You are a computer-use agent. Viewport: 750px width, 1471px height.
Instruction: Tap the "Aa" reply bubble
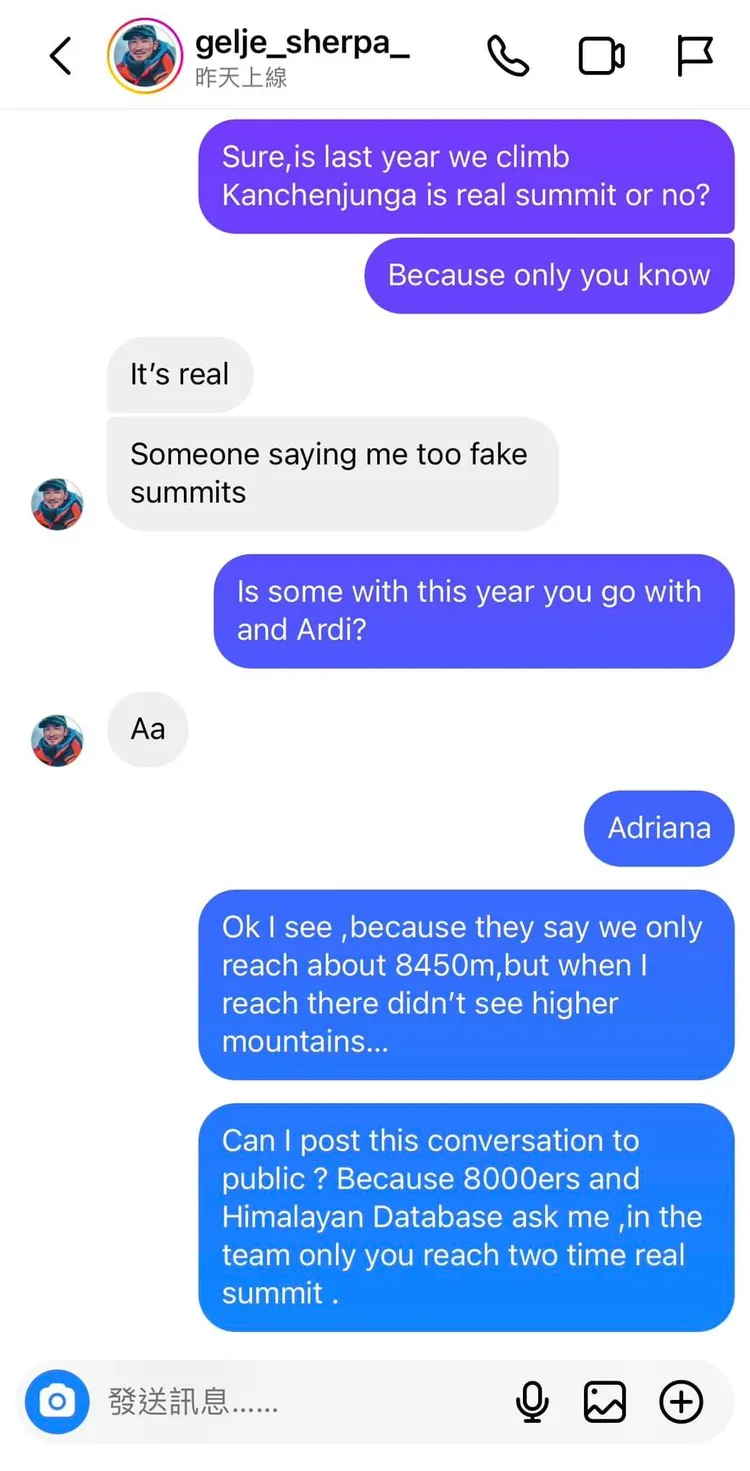coord(148,729)
